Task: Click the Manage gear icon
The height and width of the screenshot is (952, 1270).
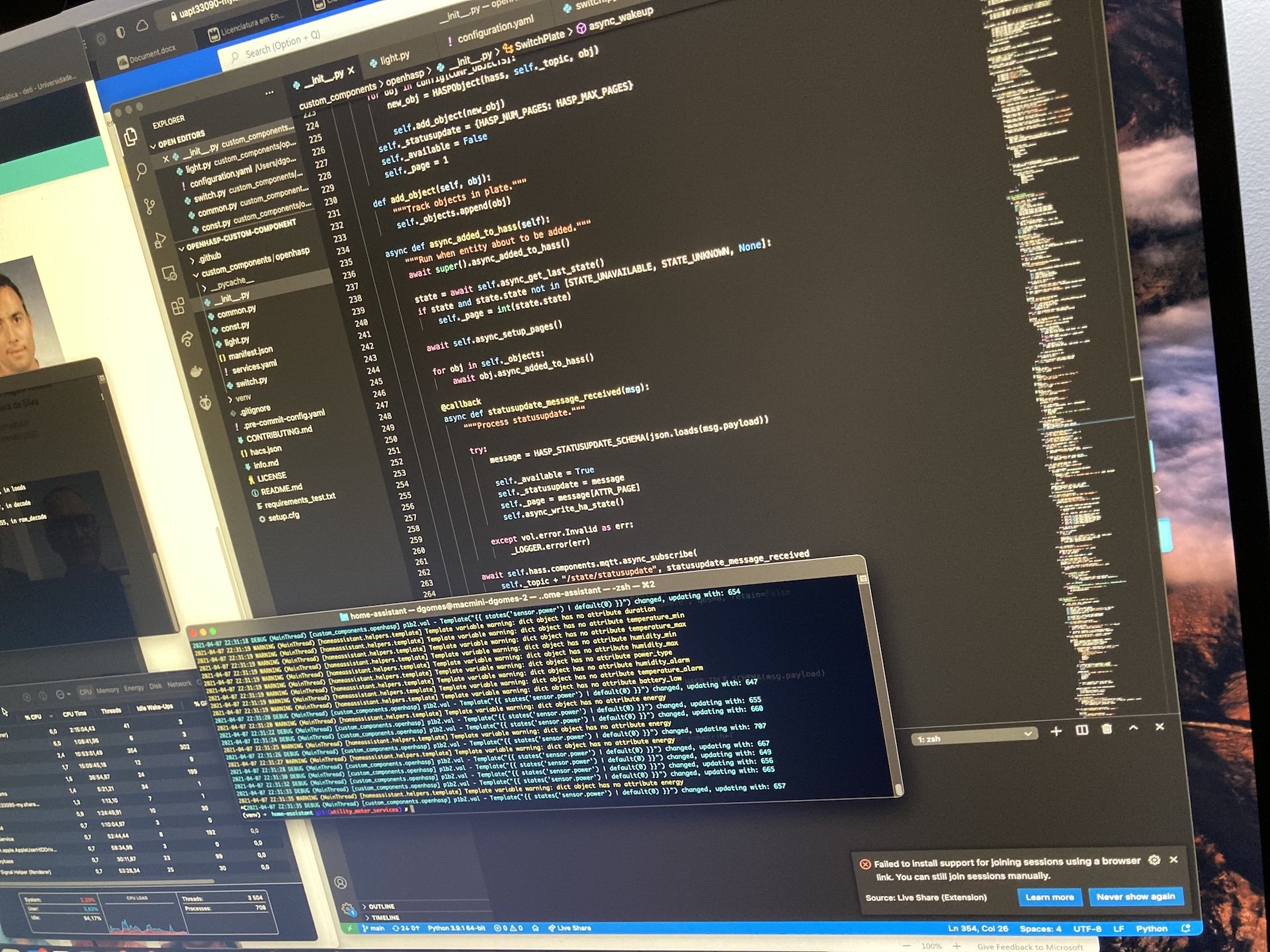Action: click(348, 909)
